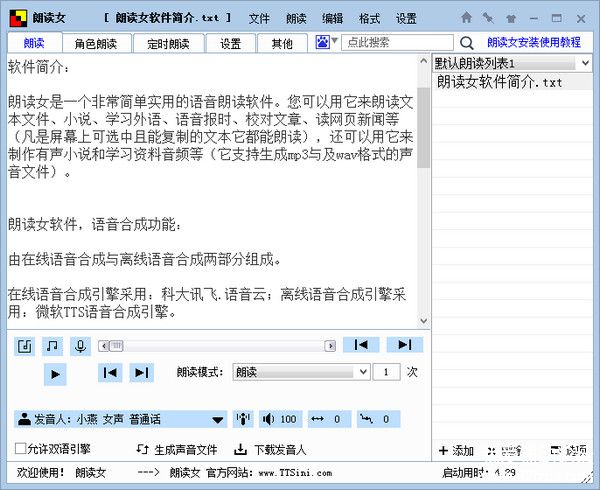Expand the 默认朗读列表1 dropdown

click(x=585, y=64)
